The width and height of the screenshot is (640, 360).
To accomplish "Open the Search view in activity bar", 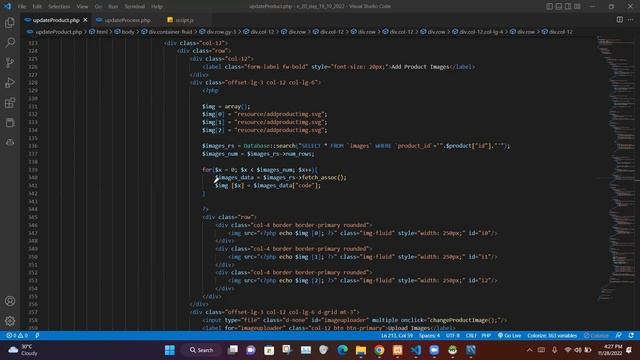I will pos(10,42).
